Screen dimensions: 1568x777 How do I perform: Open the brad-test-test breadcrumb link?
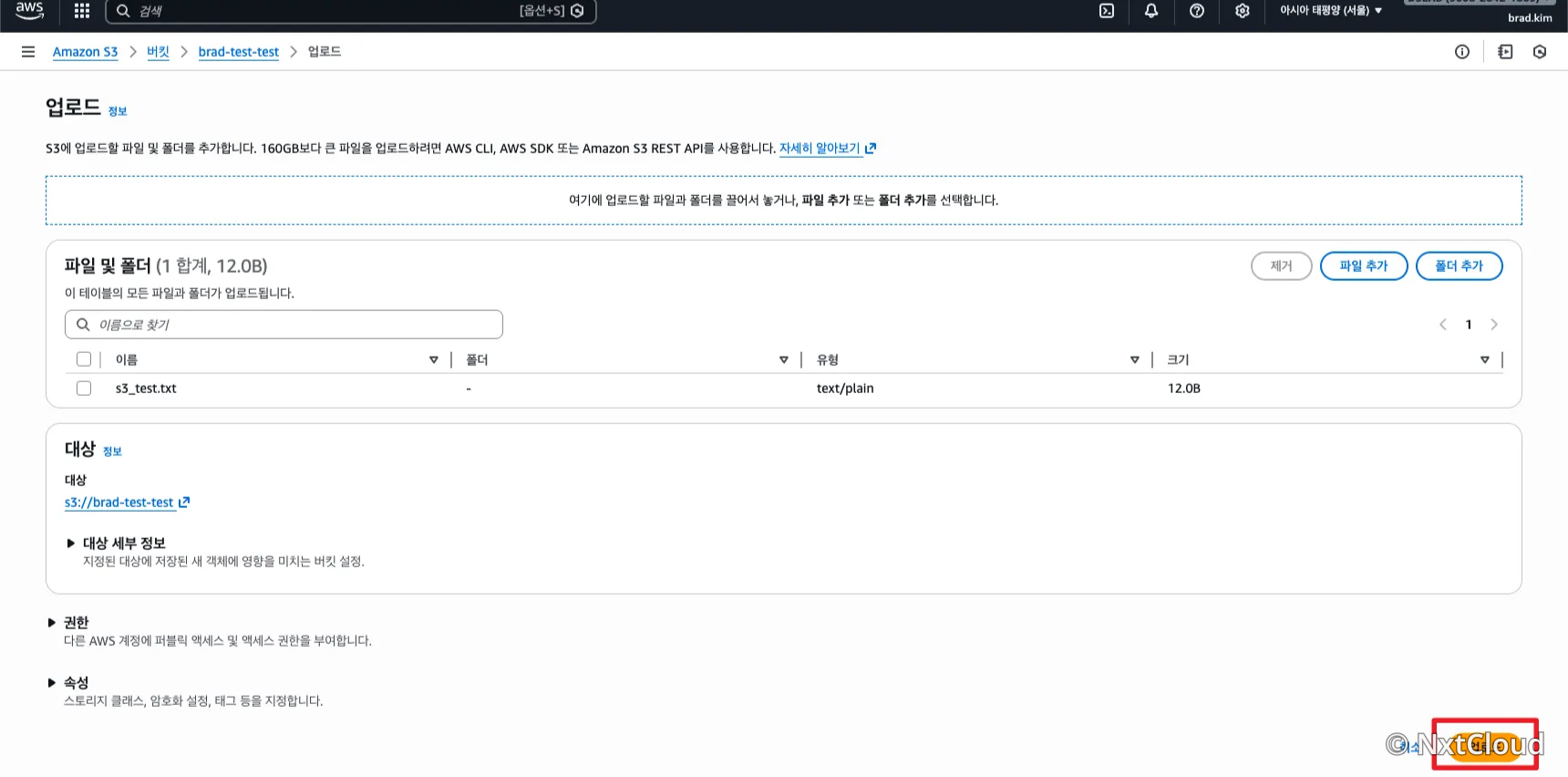[239, 52]
